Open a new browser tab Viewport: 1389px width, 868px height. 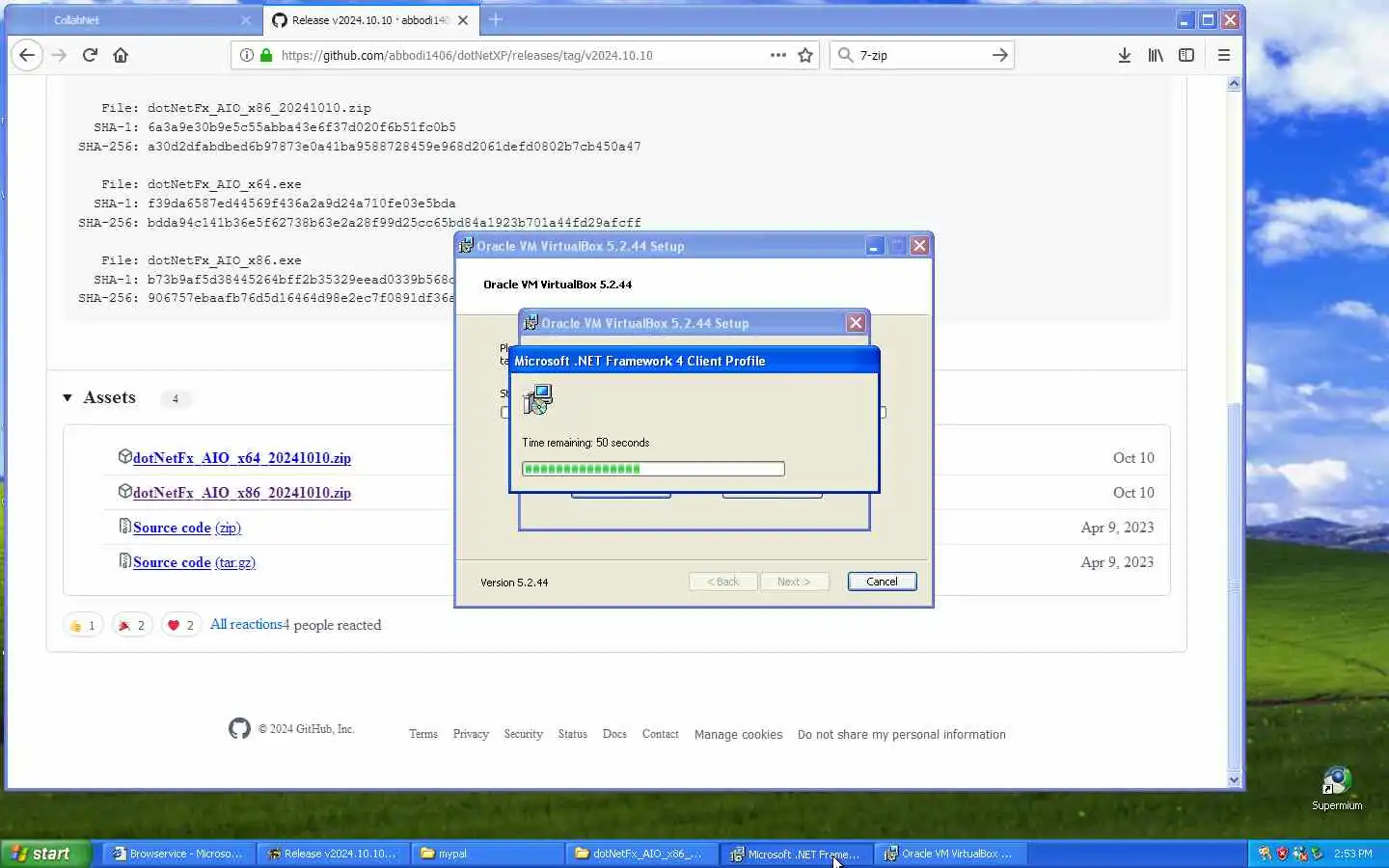click(496, 19)
